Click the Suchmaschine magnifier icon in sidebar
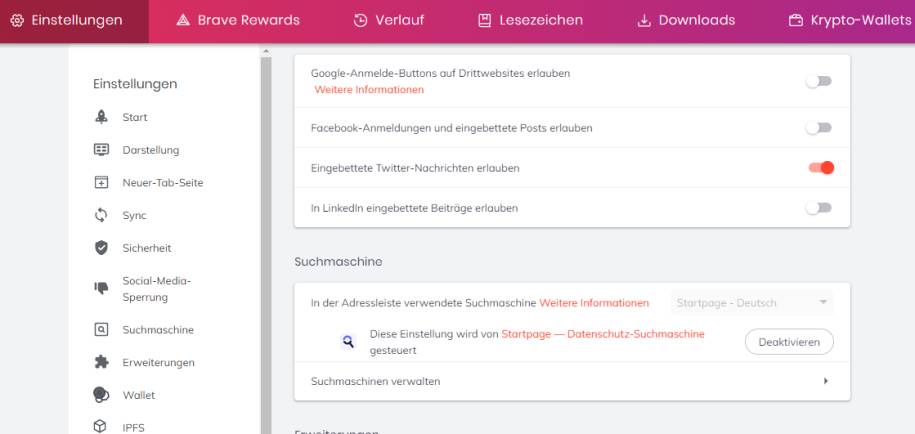The image size is (915, 434). click(102, 330)
